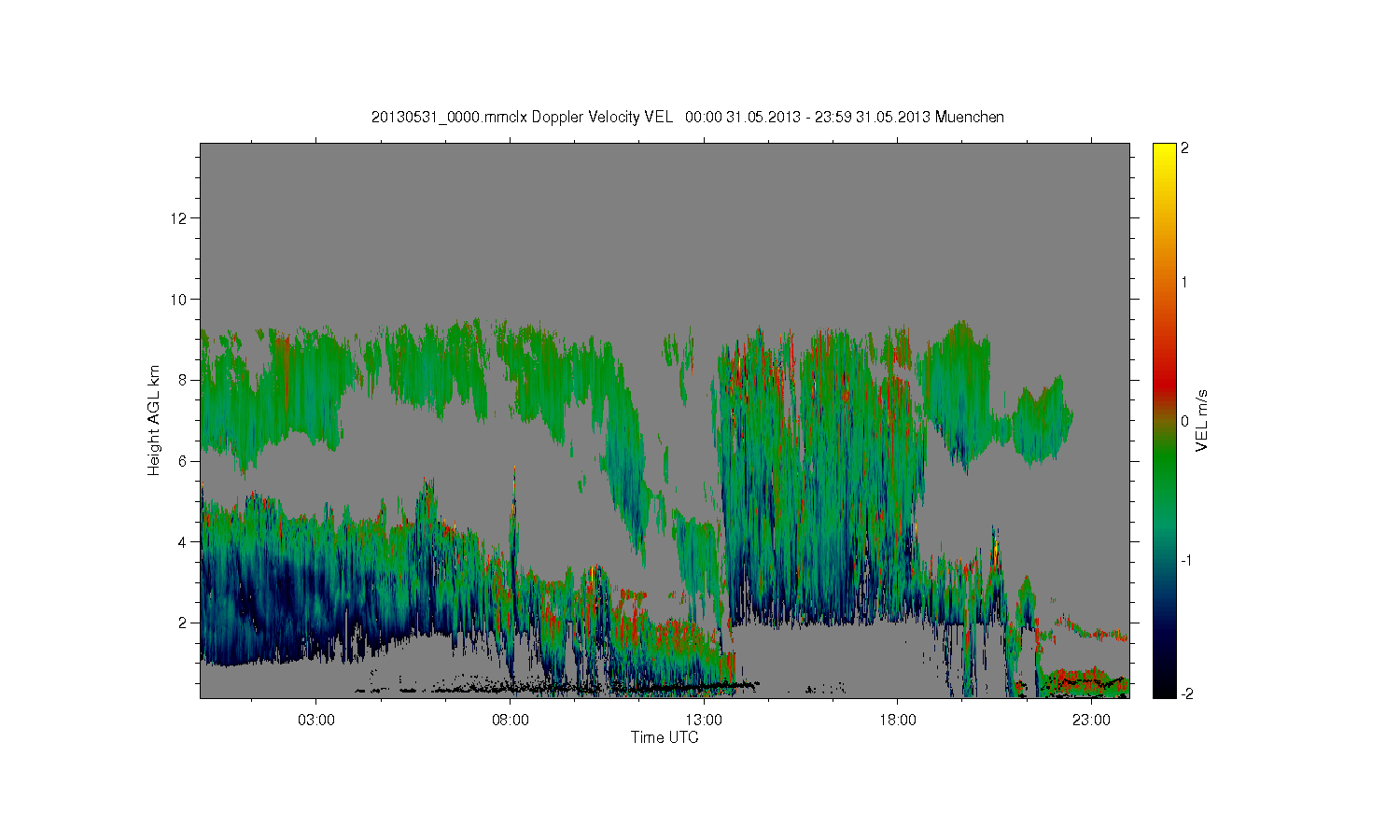The height and width of the screenshot is (840, 1400).
Task: Click the colorbar label -1
Action: click(x=1186, y=560)
